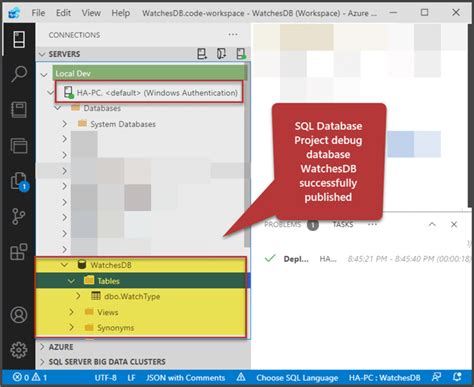Screen dimensions: 474x387
Task: Expand the AZURE section
Action: [x=42, y=347]
